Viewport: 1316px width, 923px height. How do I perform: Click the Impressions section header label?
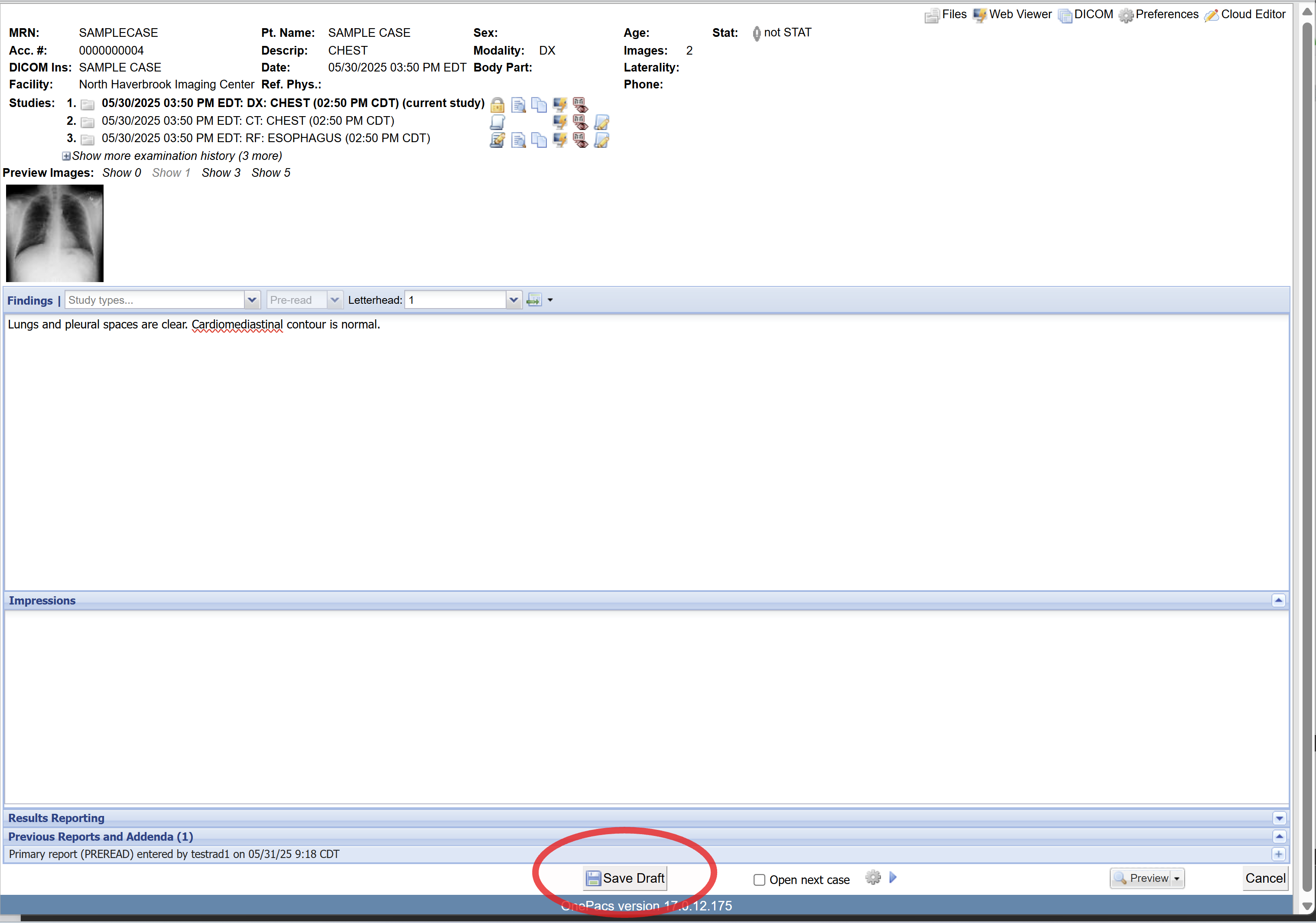42,600
